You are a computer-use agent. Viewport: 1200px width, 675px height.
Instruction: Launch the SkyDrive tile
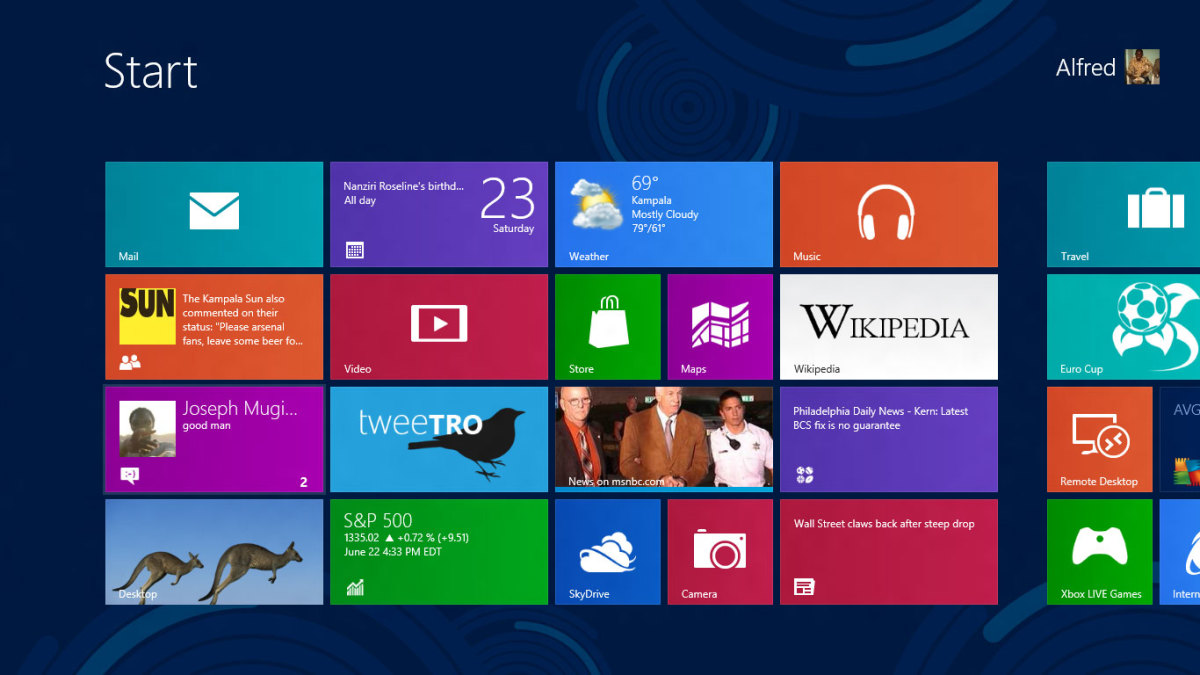tap(607, 551)
